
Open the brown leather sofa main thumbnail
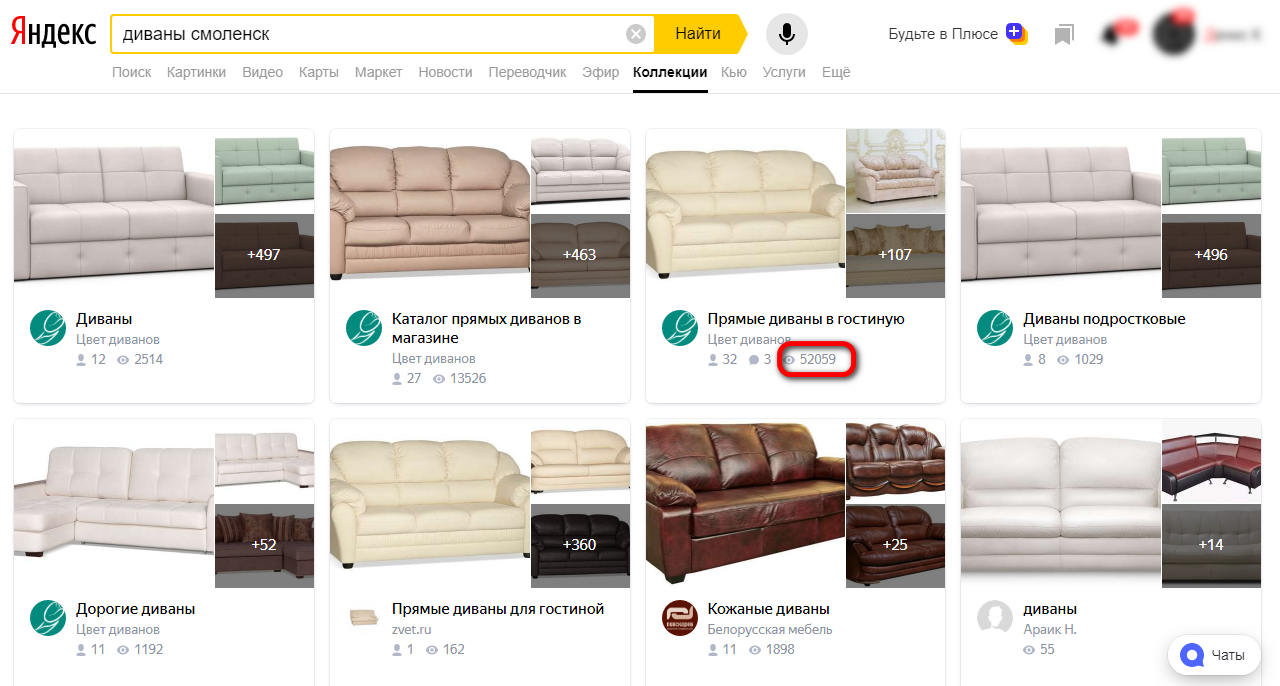[x=745, y=503]
